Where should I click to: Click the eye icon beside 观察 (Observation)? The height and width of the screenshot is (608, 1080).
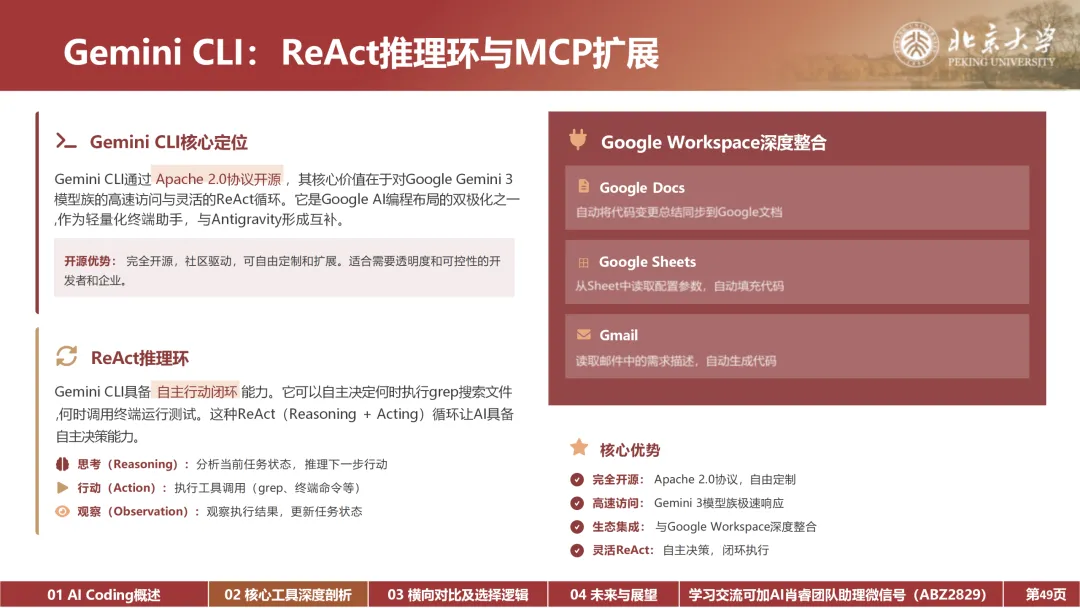62,511
